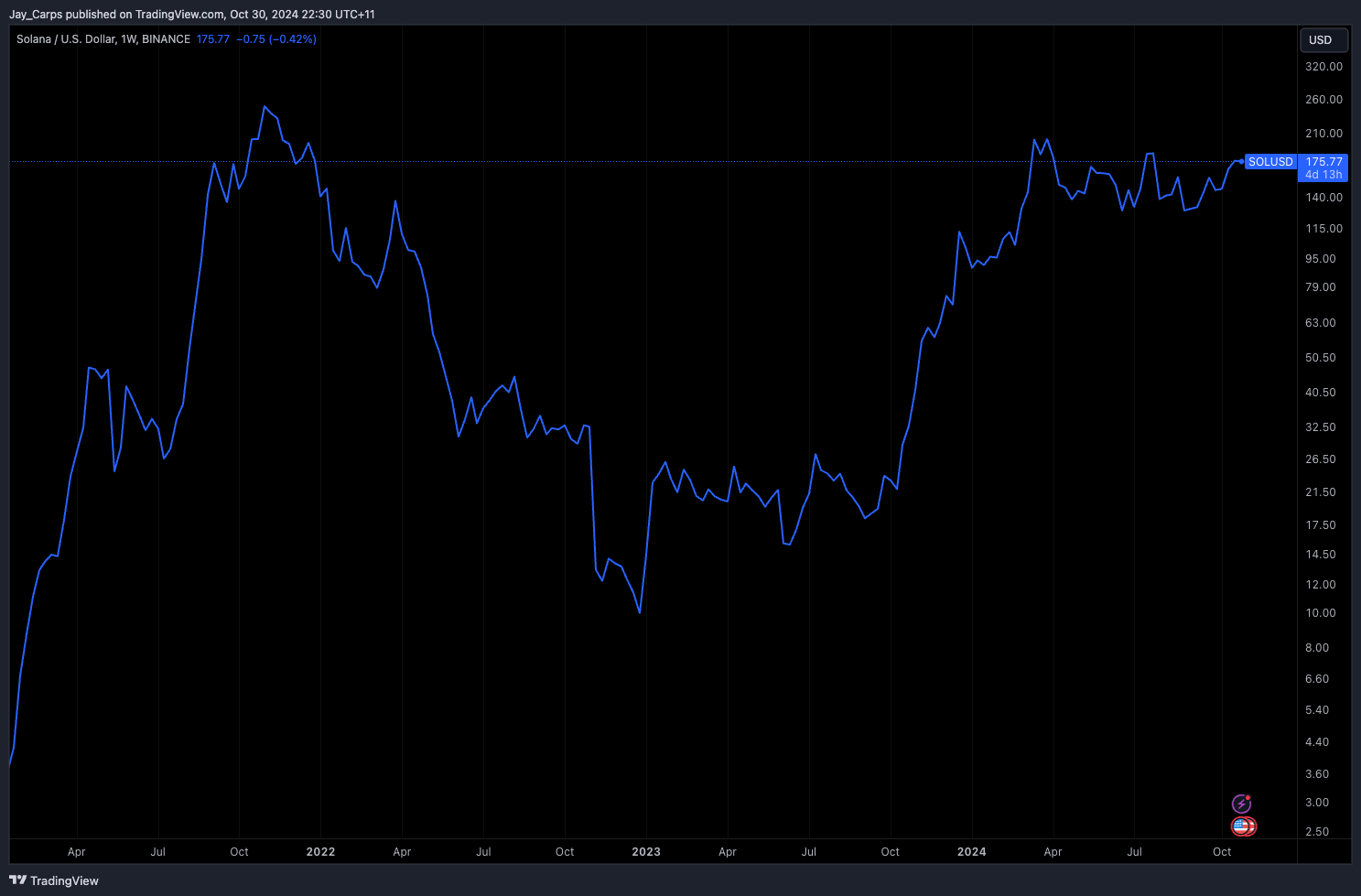Click the 2024 label on time axis
The image size is (1361, 896).
[972, 852]
